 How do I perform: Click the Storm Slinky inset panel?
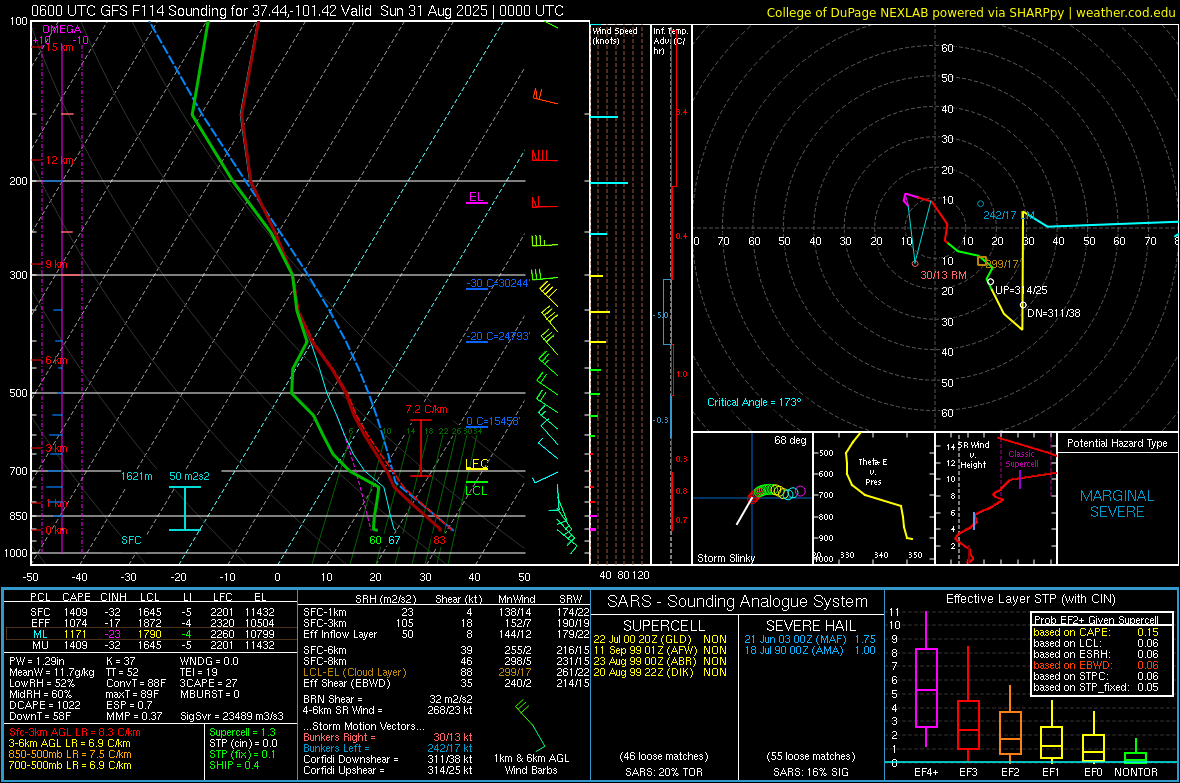pyautogui.click(x=752, y=498)
